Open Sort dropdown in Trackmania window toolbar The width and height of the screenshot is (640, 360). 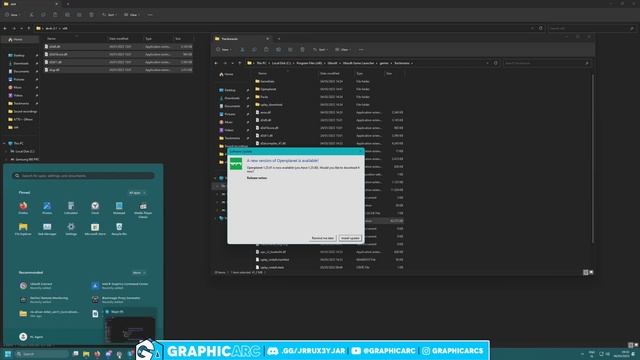pyautogui.click(x=319, y=49)
